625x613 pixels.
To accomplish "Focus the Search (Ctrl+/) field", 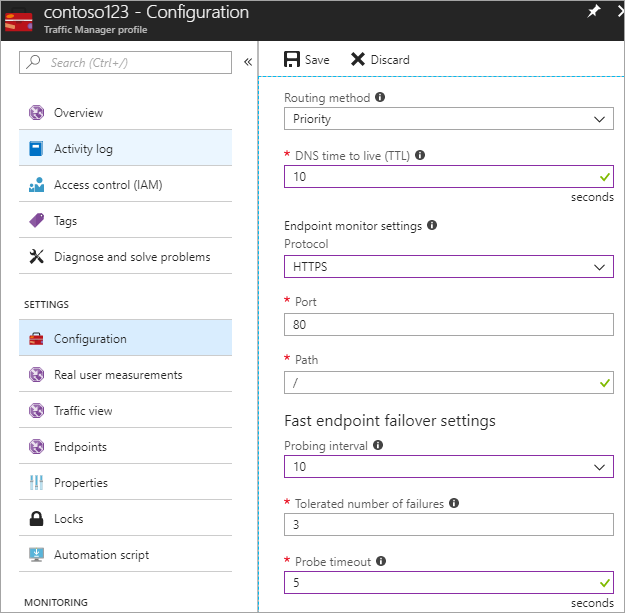I will pyautogui.click(x=125, y=62).
